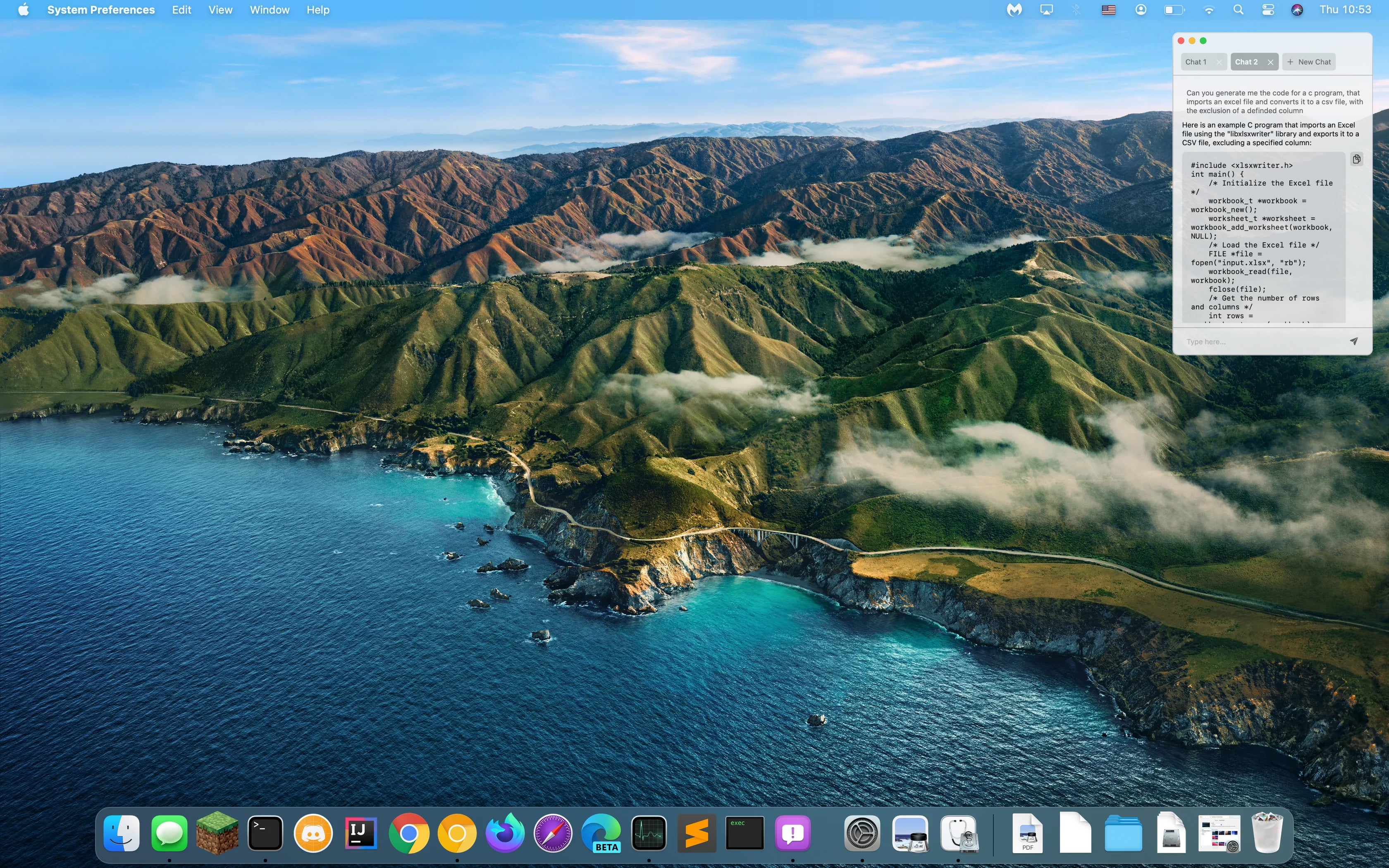Open the Edit menu
This screenshot has height=868, width=1389.
tap(181, 10)
